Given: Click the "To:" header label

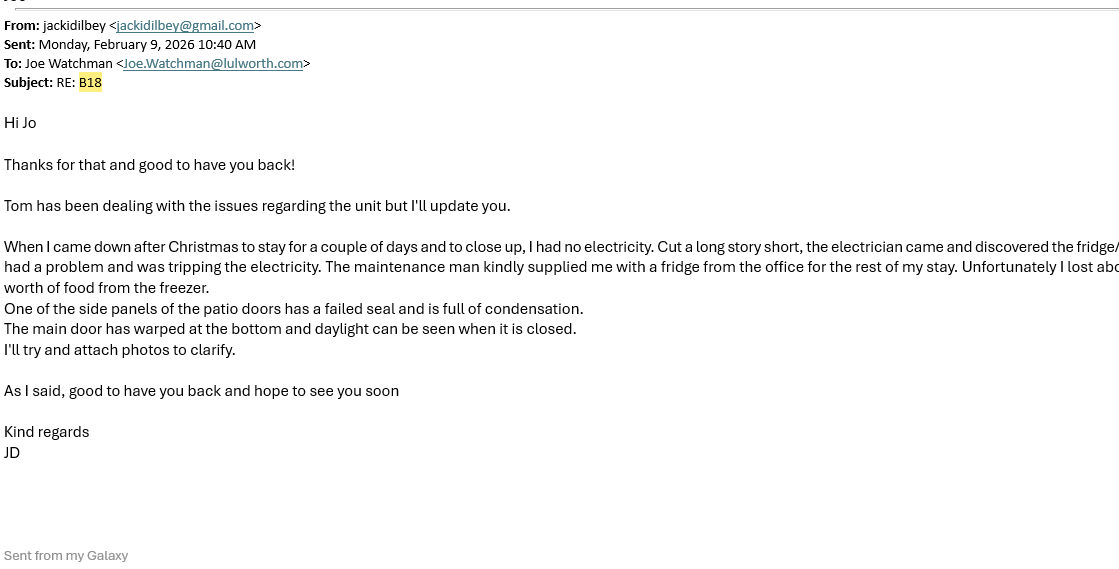Looking at the screenshot, I should [x=12, y=64].
